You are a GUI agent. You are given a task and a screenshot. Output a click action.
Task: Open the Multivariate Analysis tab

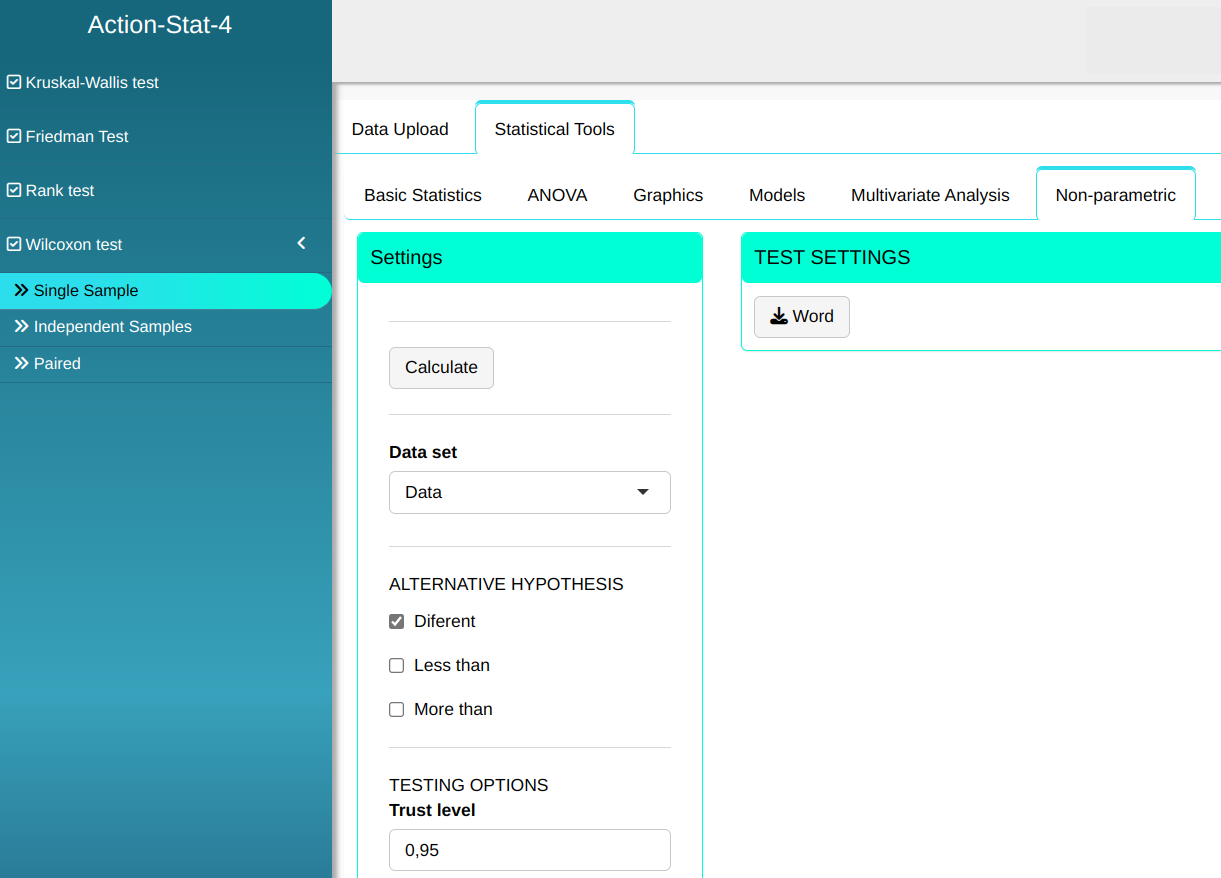929,196
